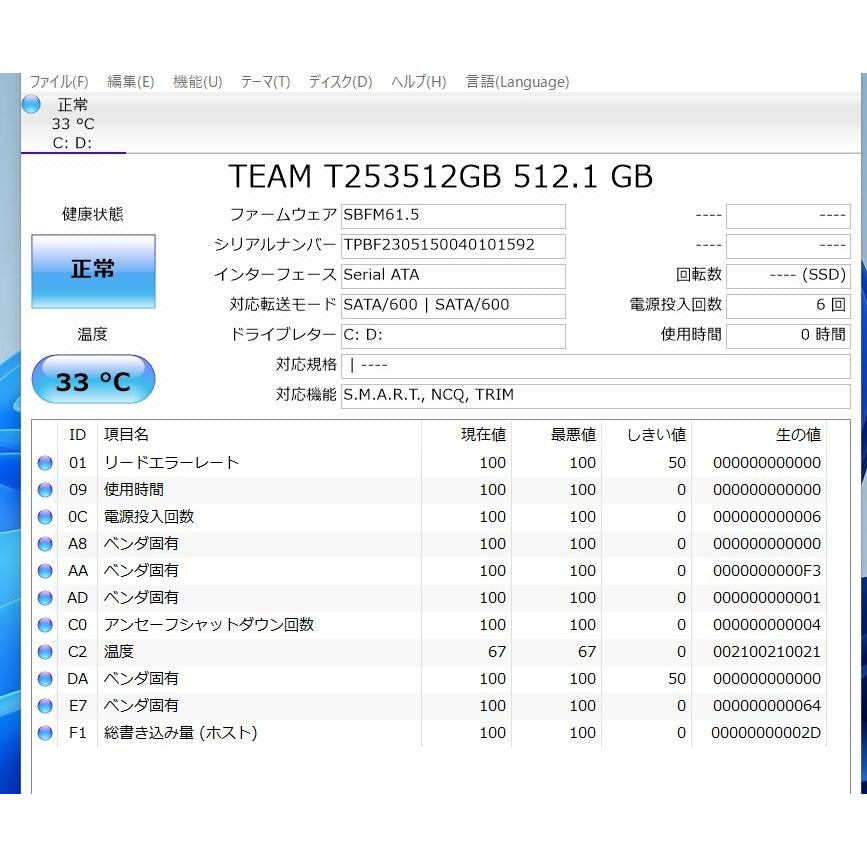
Task: Click the blue status icon for リードエラーレート
Action: click(45, 462)
